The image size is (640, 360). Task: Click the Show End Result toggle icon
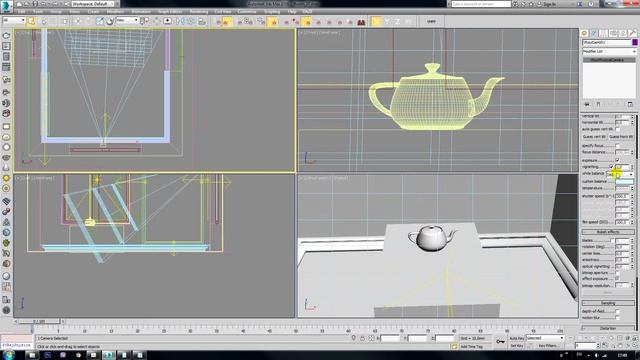point(598,104)
